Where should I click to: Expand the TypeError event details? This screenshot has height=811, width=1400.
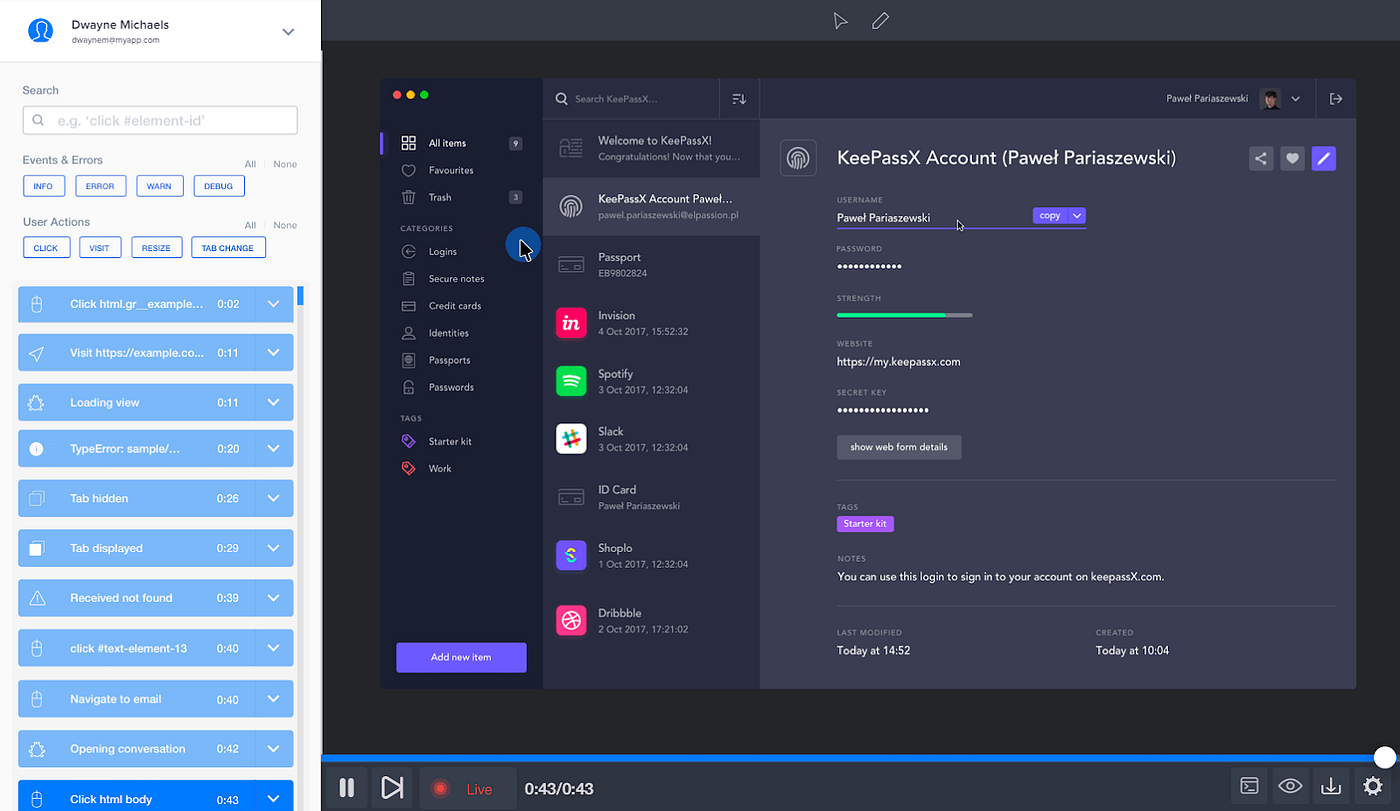click(274, 449)
